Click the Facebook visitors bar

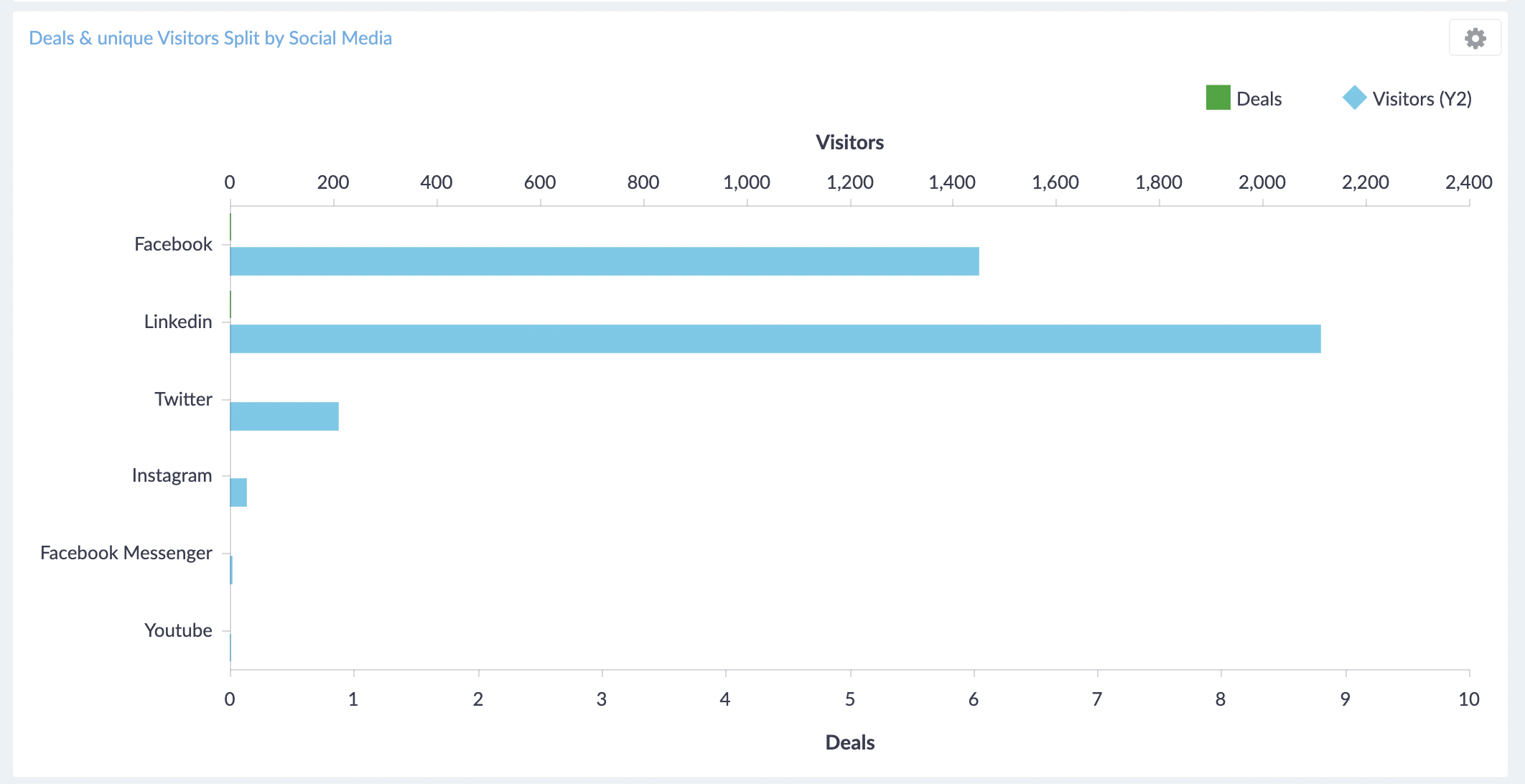[604, 261]
